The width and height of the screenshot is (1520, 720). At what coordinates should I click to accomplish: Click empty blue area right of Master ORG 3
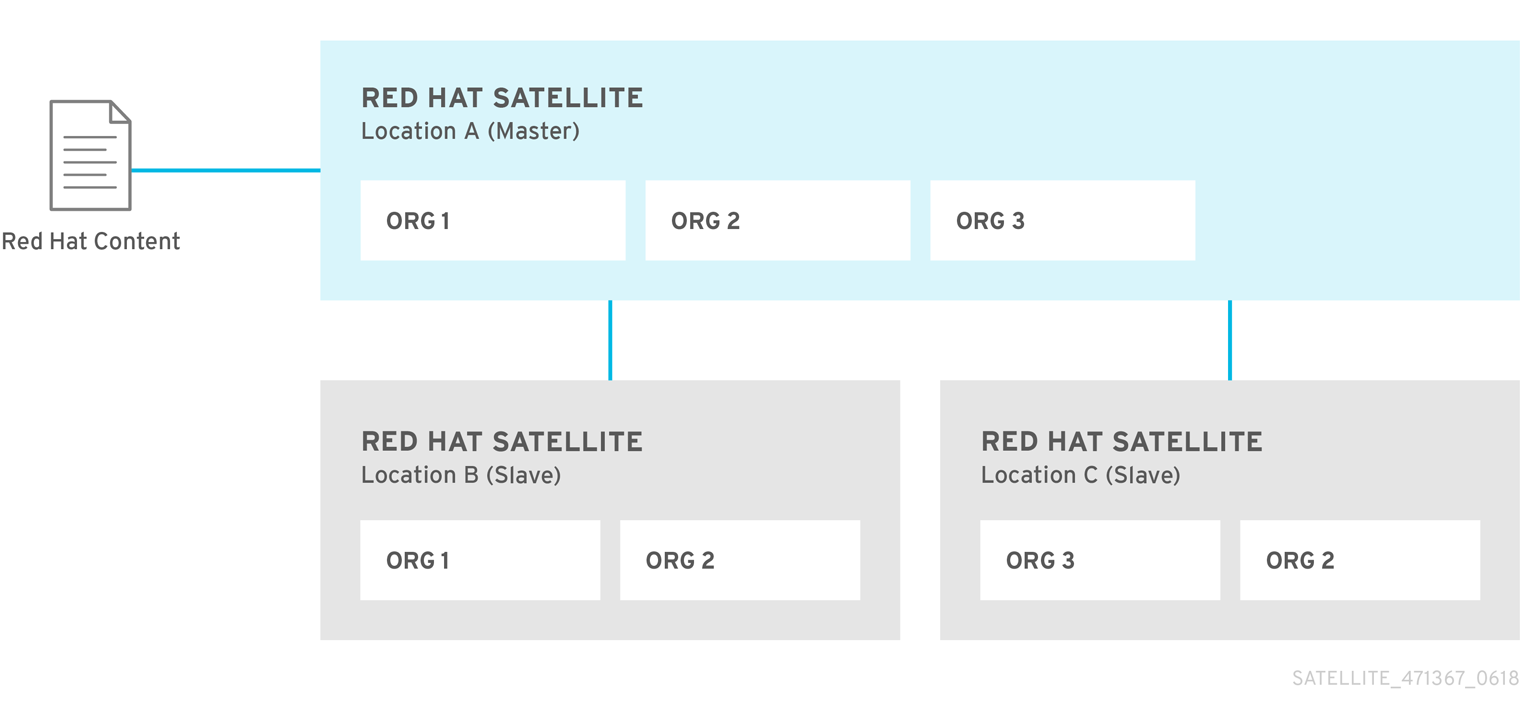pyautogui.click(x=1355, y=220)
